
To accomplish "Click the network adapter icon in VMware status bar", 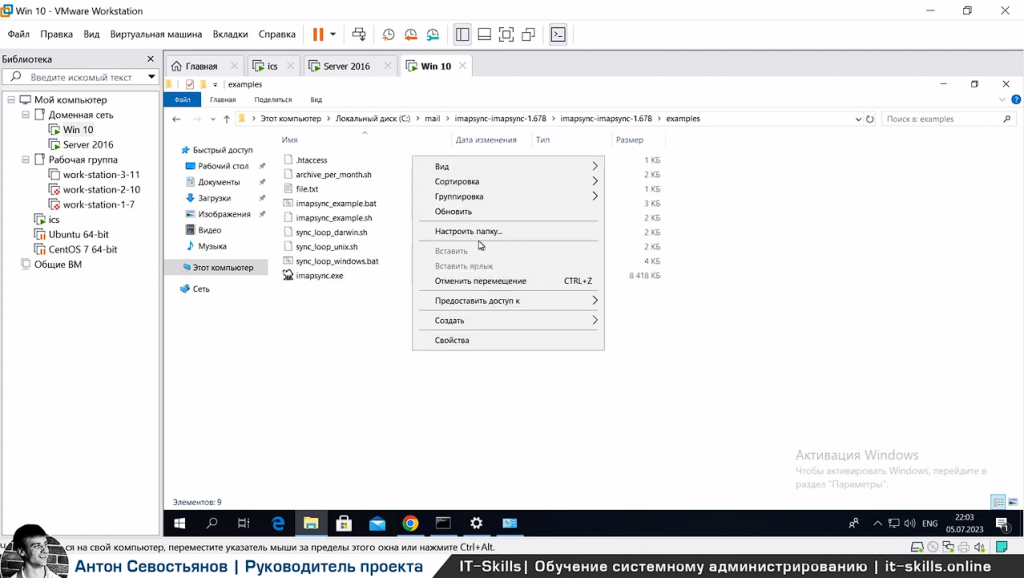I will [948, 547].
